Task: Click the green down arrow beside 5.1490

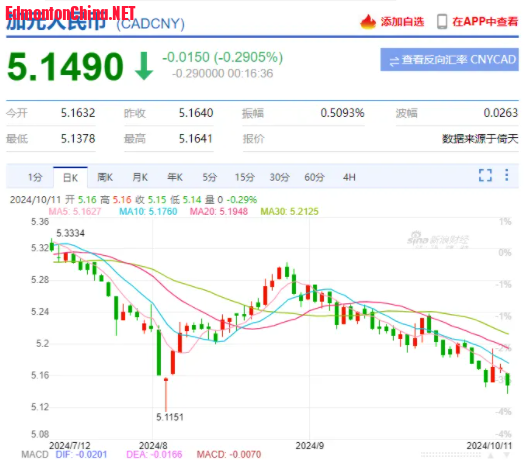Action: [x=144, y=66]
